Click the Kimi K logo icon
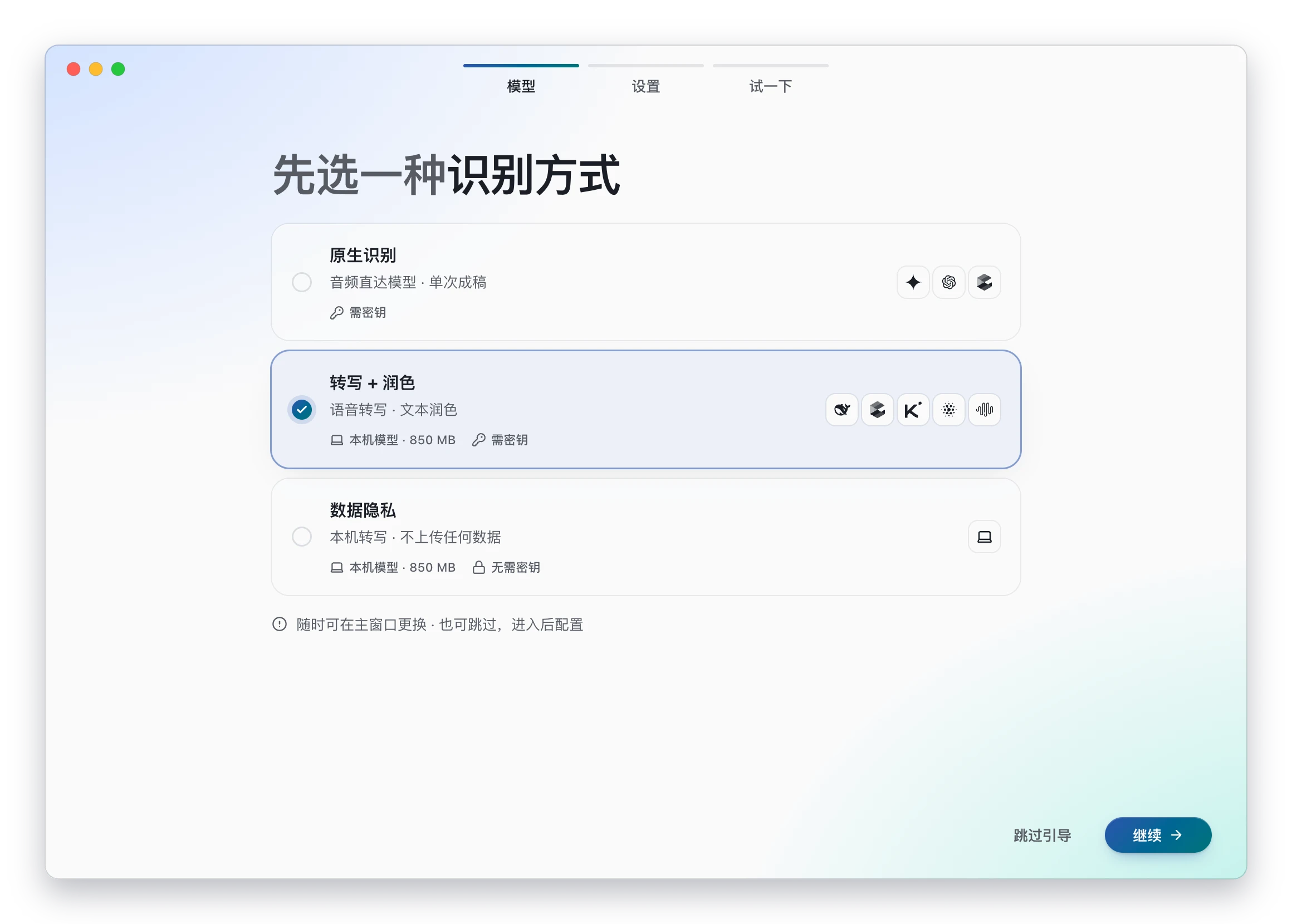1292x924 pixels. [913, 410]
